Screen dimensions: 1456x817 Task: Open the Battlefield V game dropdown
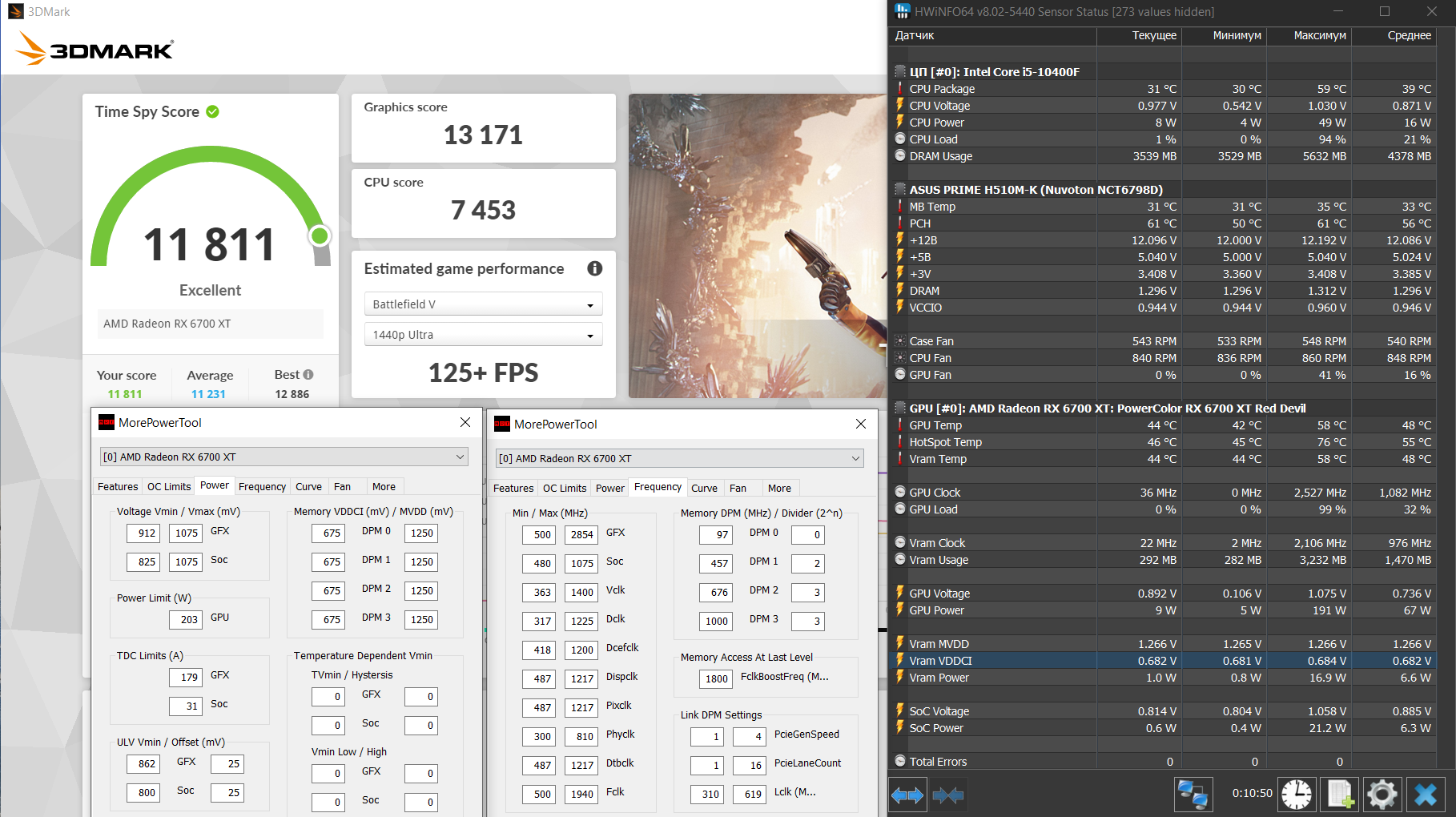[x=483, y=304]
